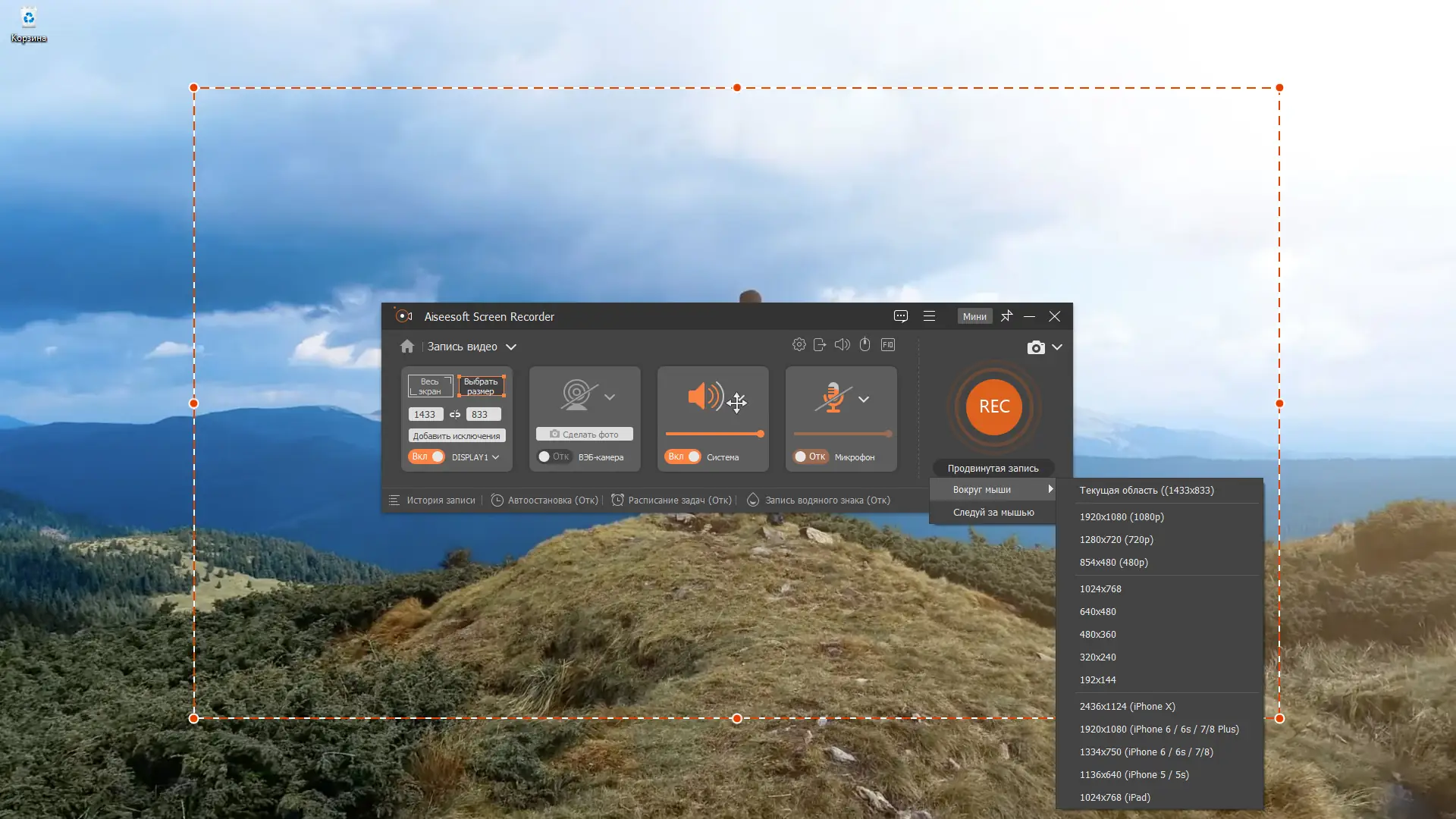Open recording settings gear icon
The height and width of the screenshot is (819, 1456).
coord(799,345)
